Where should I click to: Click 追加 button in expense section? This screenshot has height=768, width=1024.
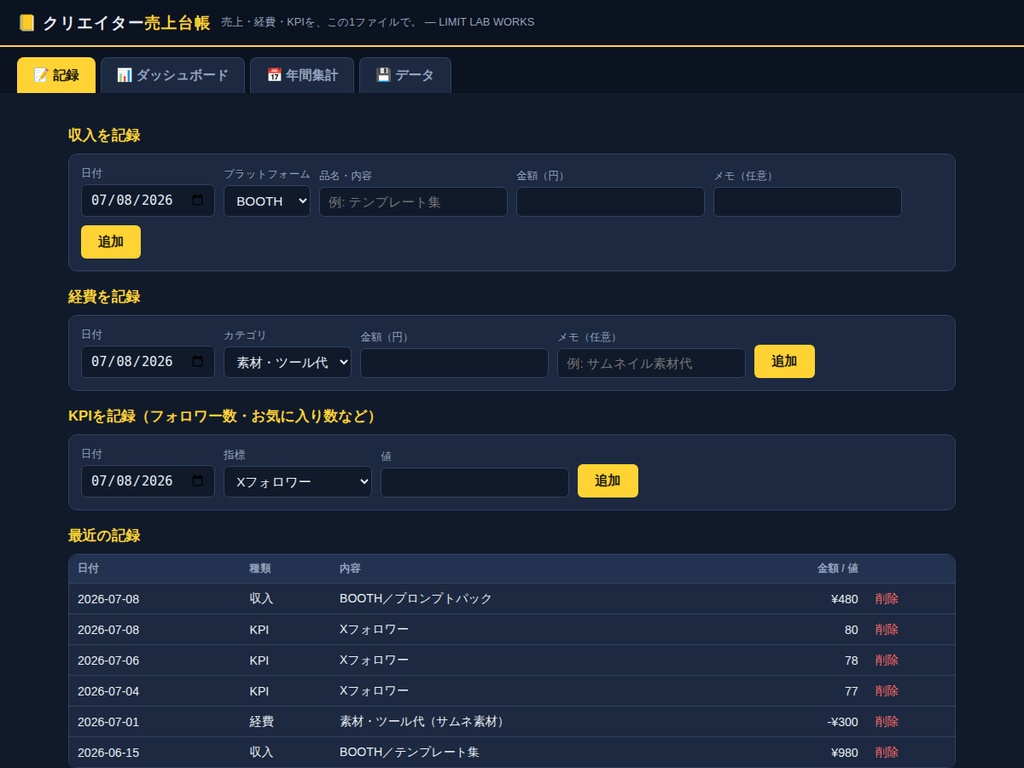coord(784,361)
